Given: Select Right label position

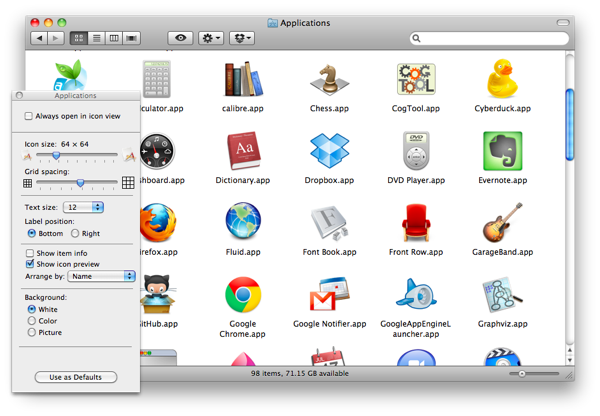Looking at the screenshot, I should pyautogui.click(x=75, y=233).
